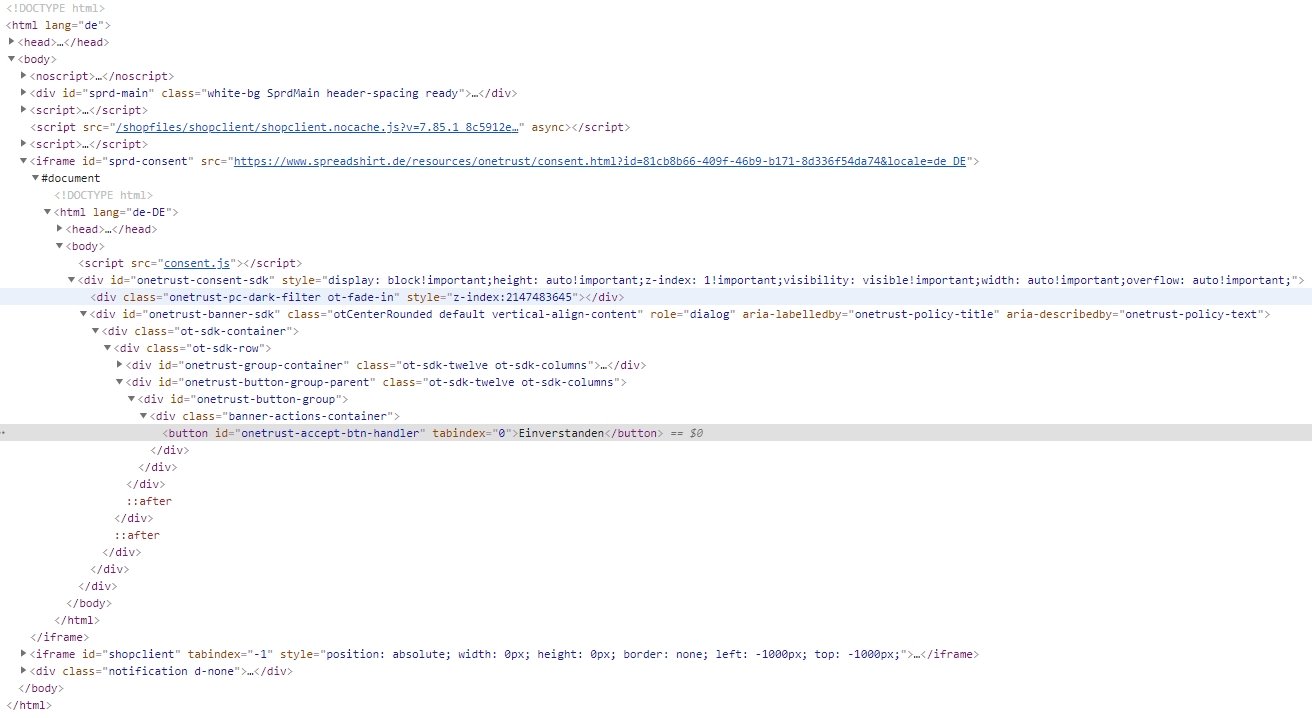Click the z-index:2147483645 style value
Screen dimensions: 1312x718
513,297
